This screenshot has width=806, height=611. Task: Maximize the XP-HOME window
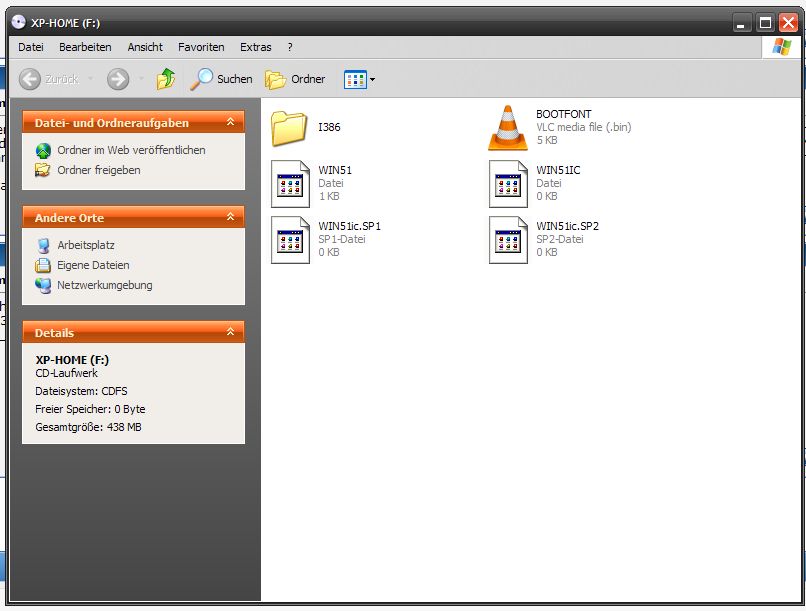point(765,23)
